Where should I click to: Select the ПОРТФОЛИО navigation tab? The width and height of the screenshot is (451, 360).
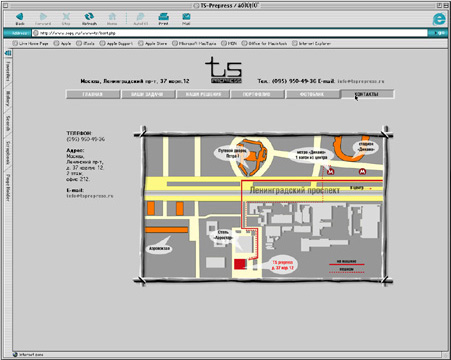pos(256,94)
